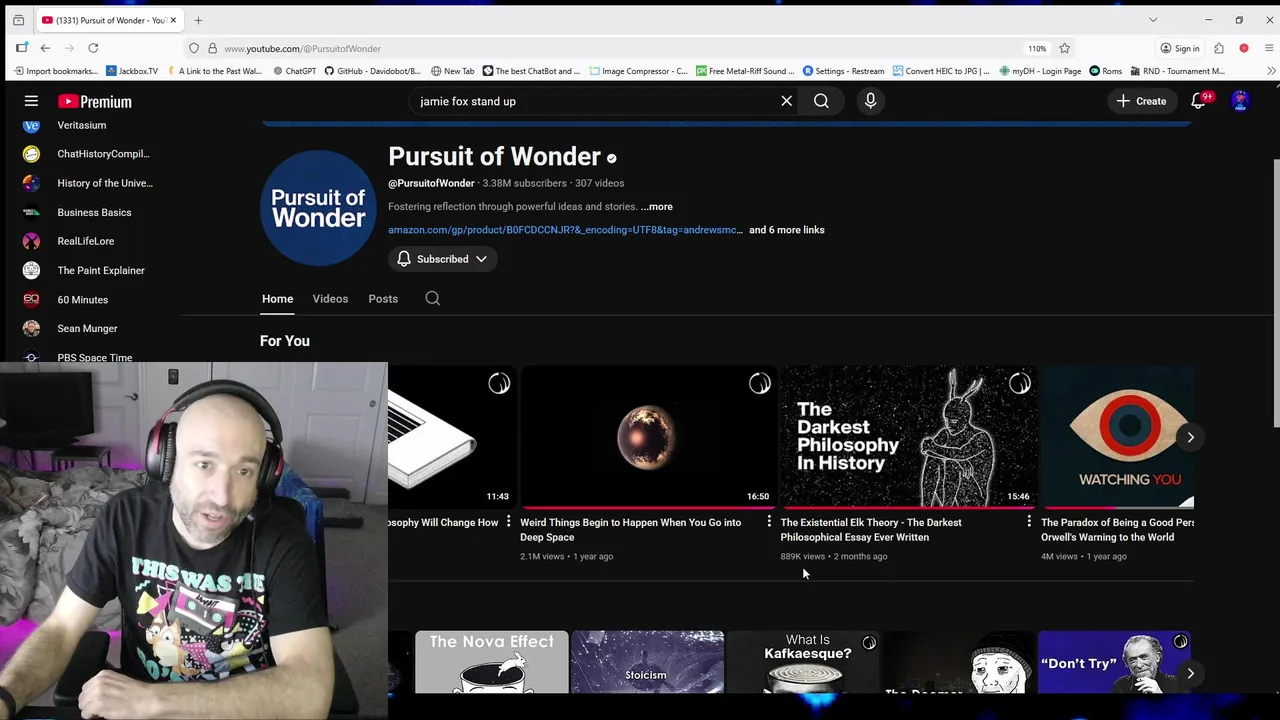Reload the page
Viewport: 1280px width, 720px height.
93,48
